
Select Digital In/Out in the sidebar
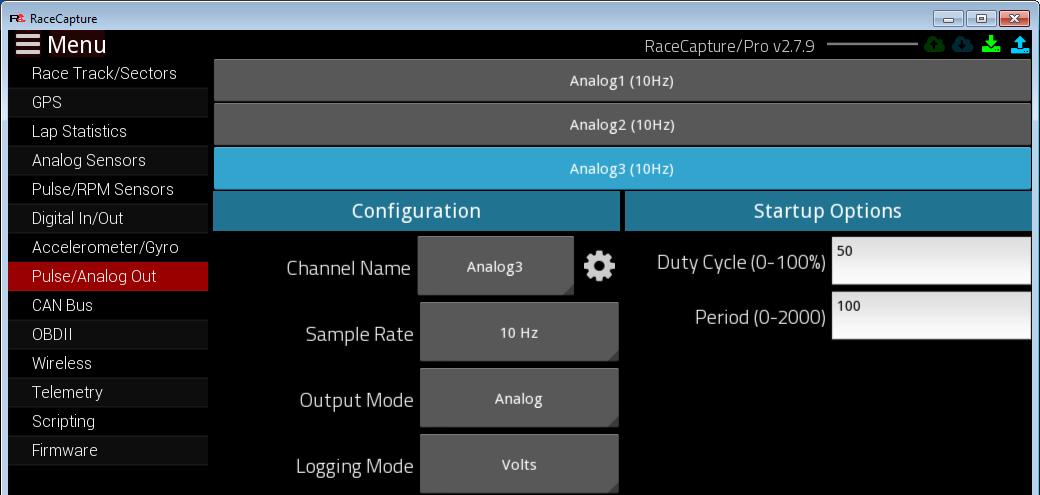point(108,218)
